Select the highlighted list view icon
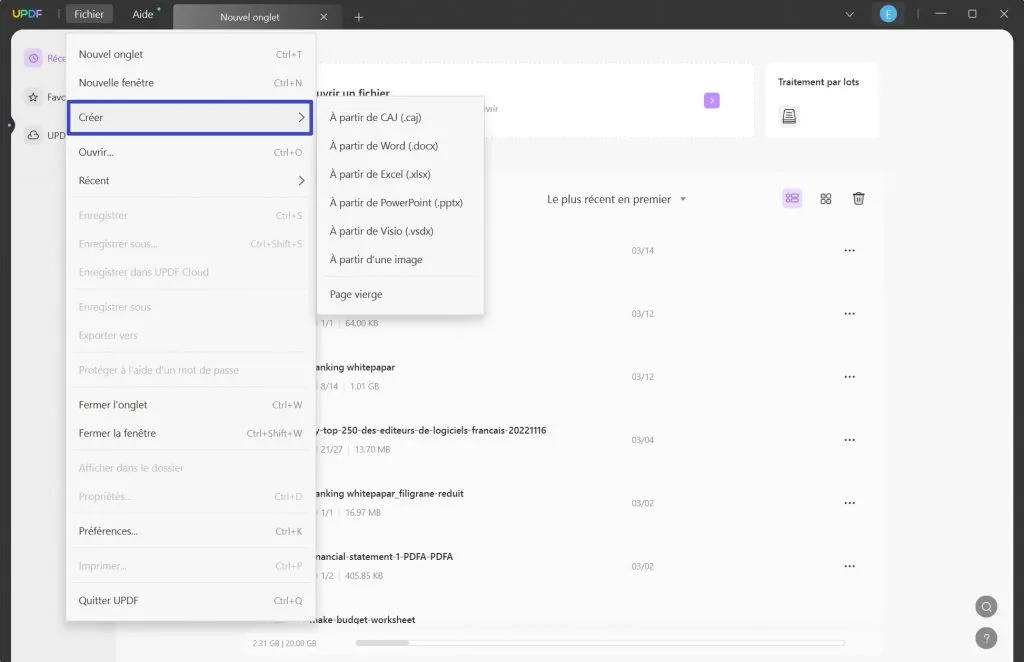Viewport: 1024px width, 662px height. (x=791, y=199)
